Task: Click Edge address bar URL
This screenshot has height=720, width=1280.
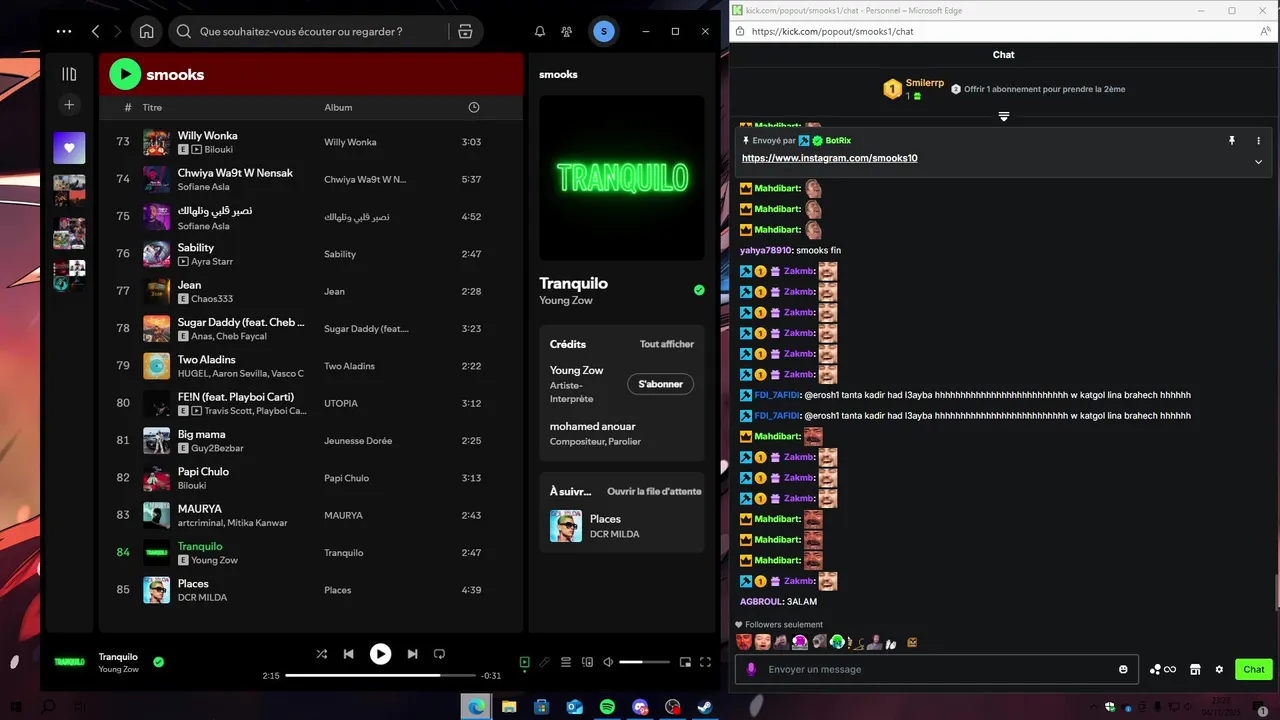Action: (x=832, y=31)
